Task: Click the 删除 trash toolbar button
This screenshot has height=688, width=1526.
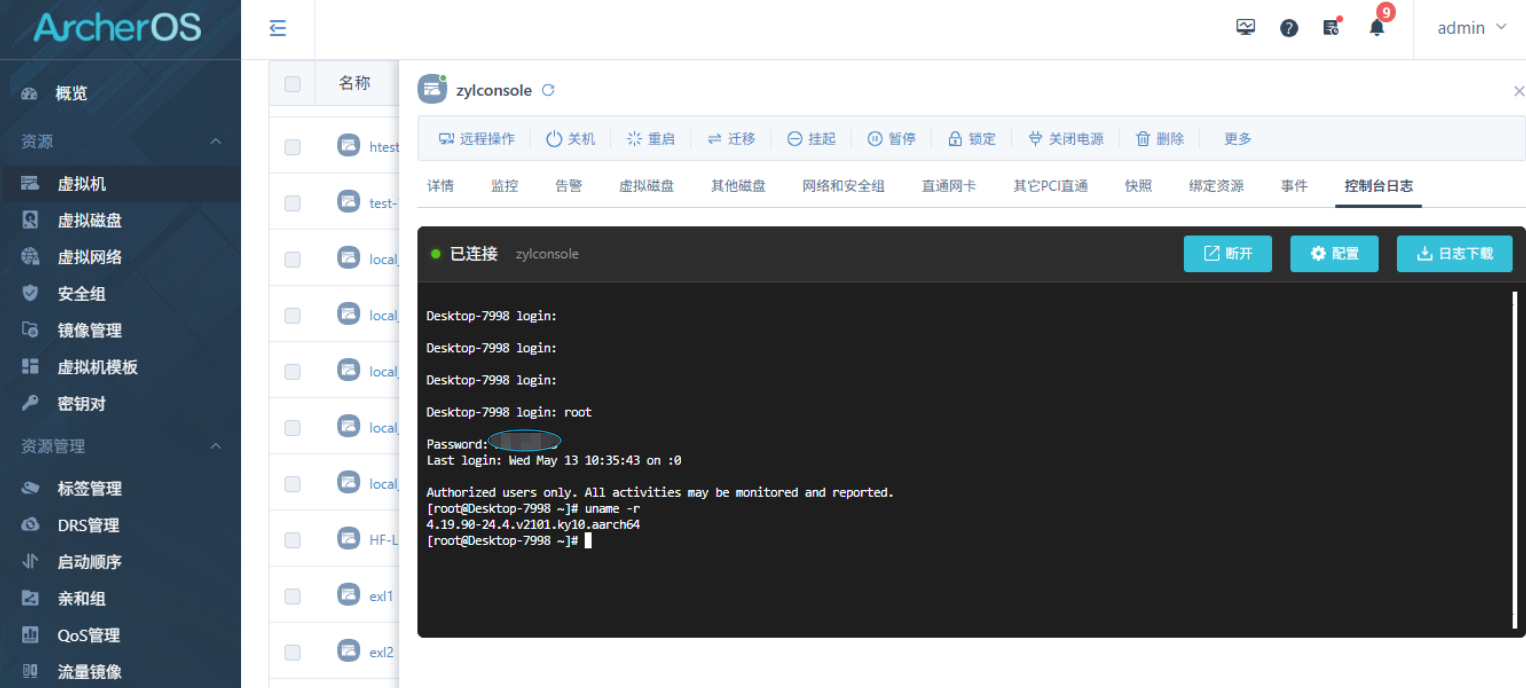Action: pyautogui.click(x=1160, y=139)
